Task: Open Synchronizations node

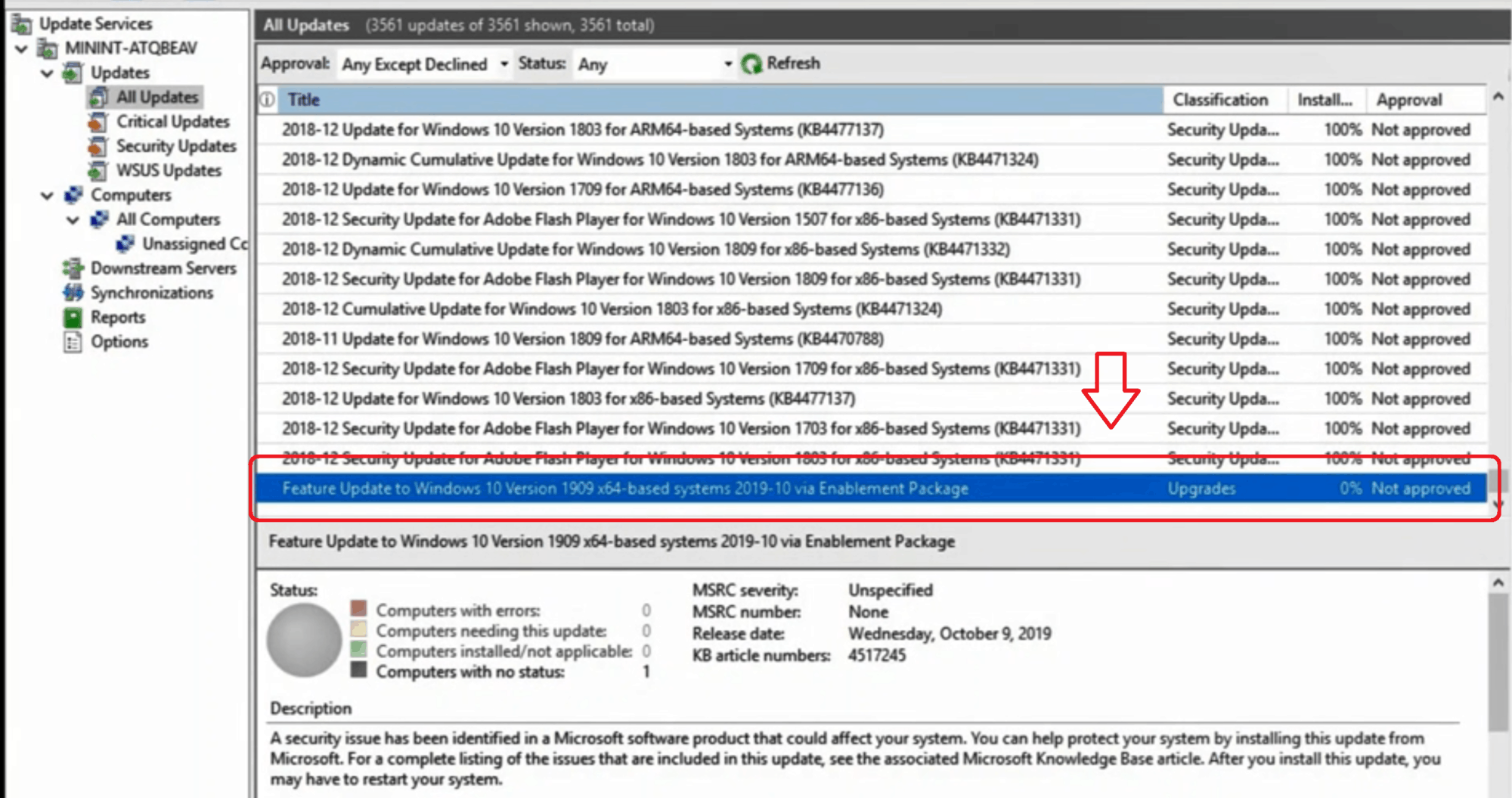Action: click(152, 293)
